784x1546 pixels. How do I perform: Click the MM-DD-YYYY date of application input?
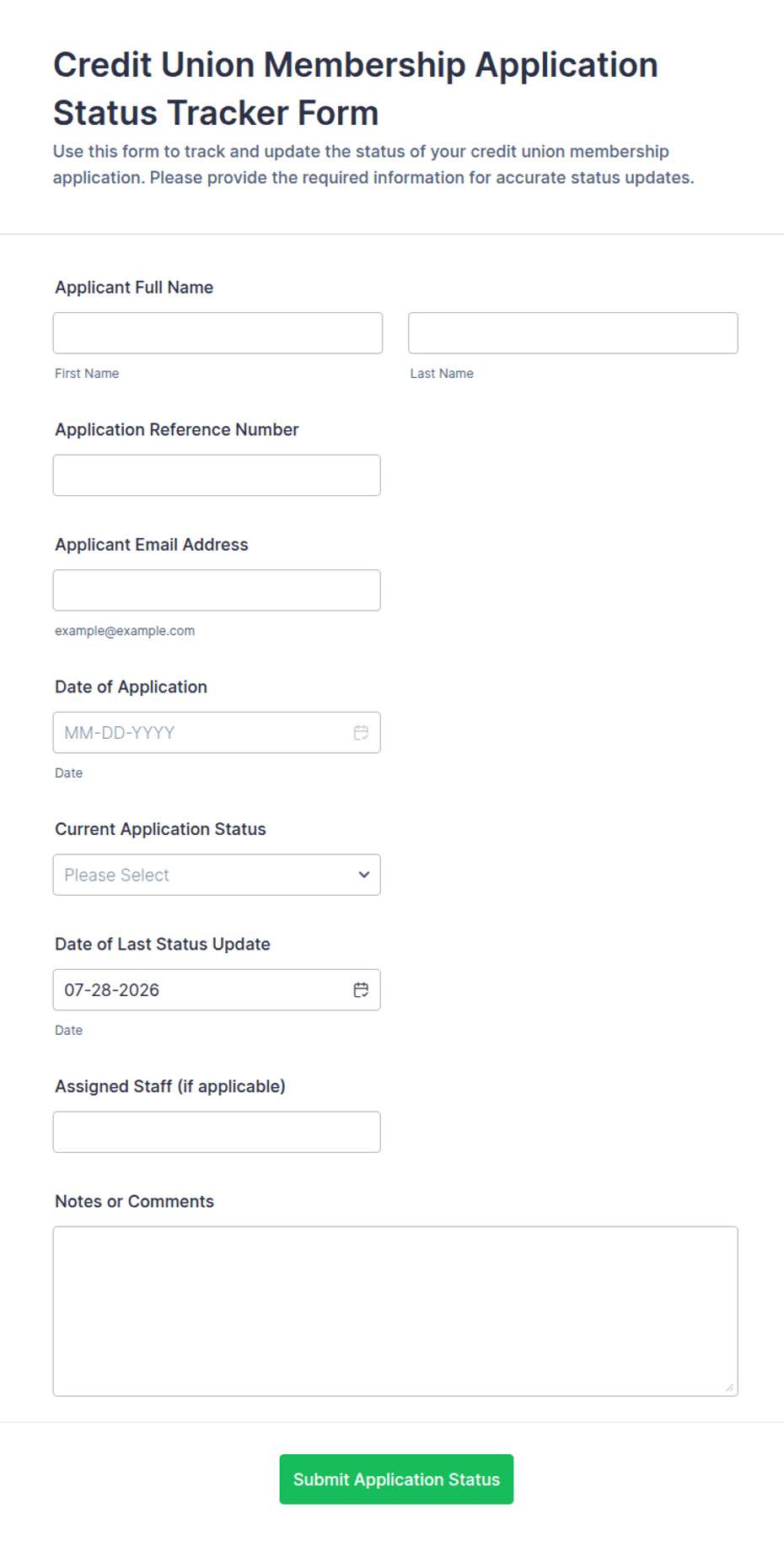pyautogui.click(x=202, y=732)
